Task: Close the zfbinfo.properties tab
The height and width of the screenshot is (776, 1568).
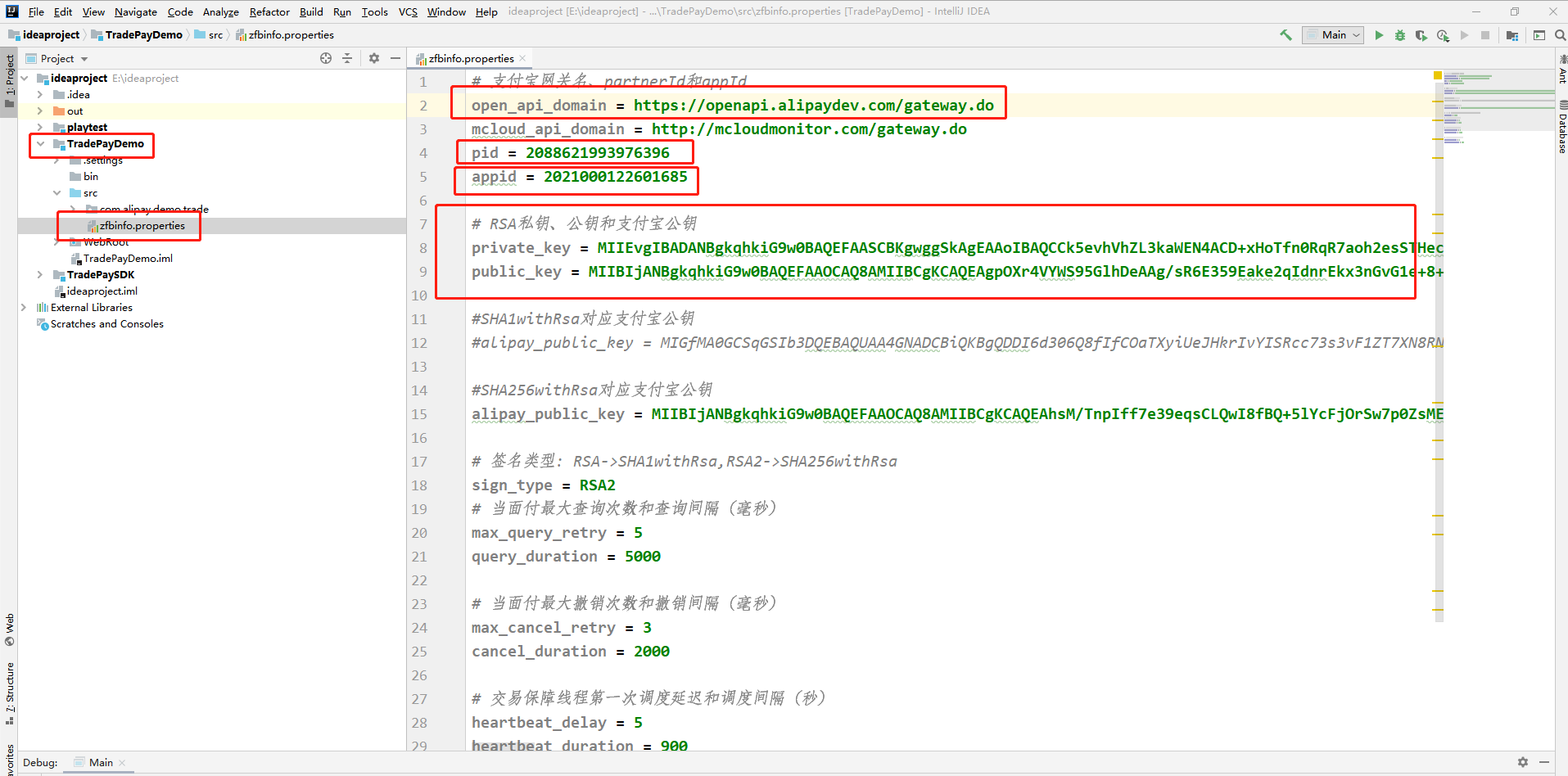Action: (522, 58)
